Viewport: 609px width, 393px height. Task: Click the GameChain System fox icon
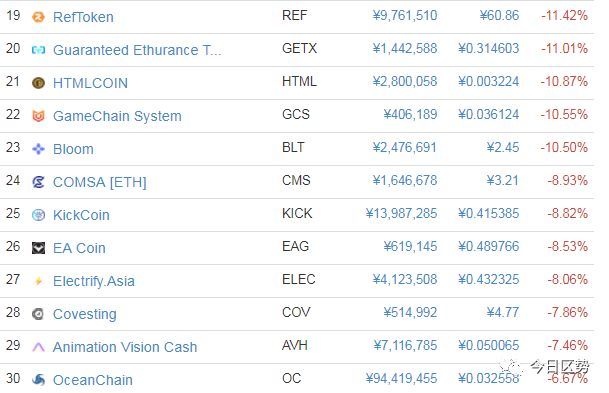[x=38, y=116]
